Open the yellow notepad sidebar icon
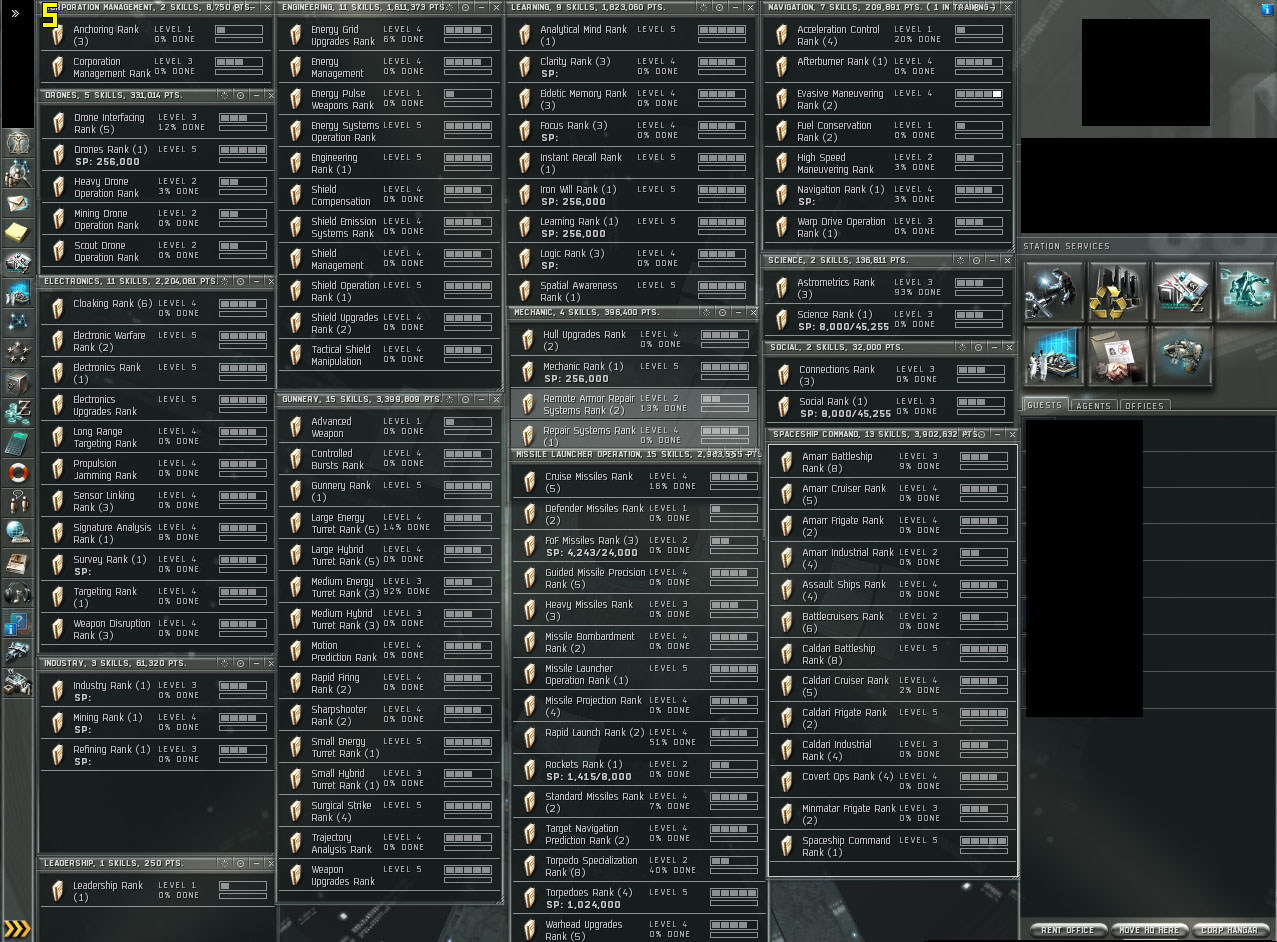1277x942 pixels. click(18, 233)
